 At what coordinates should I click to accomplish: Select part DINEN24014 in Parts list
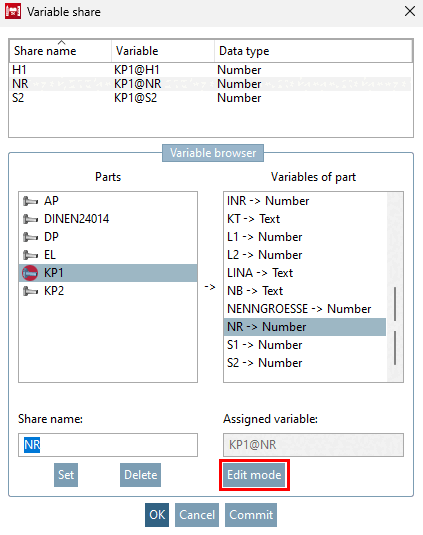tap(108, 219)
